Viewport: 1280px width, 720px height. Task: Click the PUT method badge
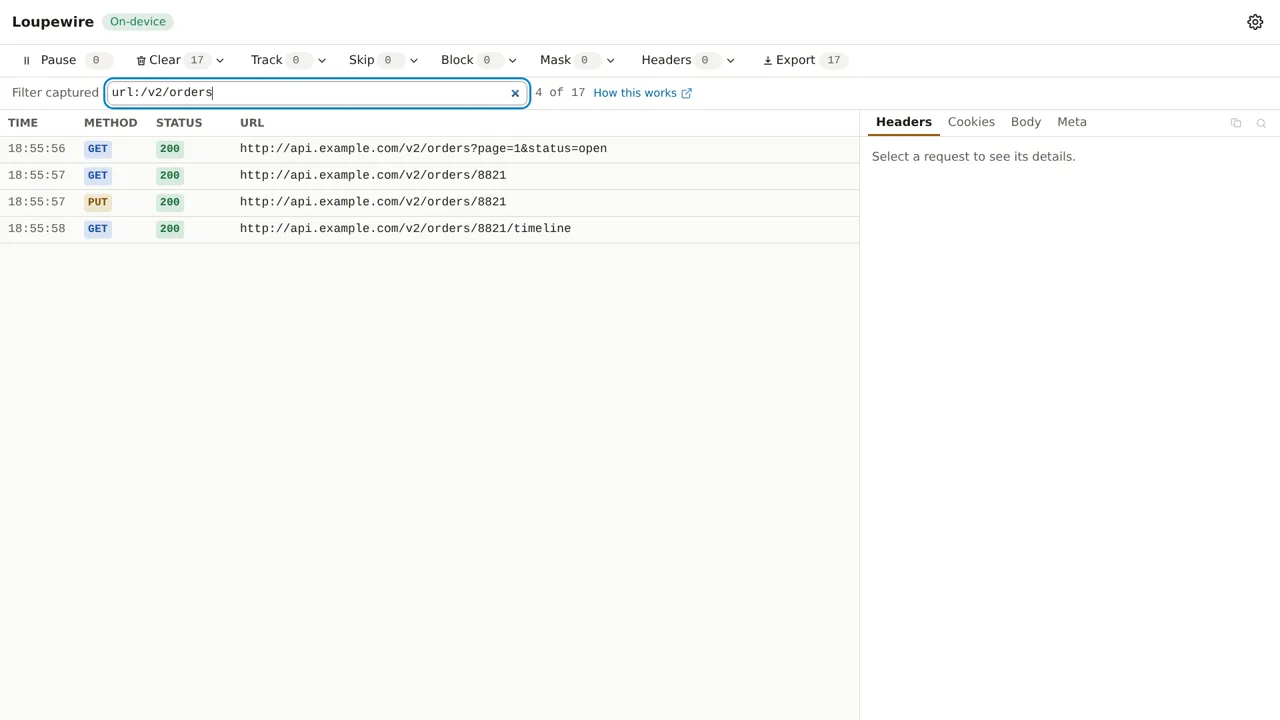[97, 202]
